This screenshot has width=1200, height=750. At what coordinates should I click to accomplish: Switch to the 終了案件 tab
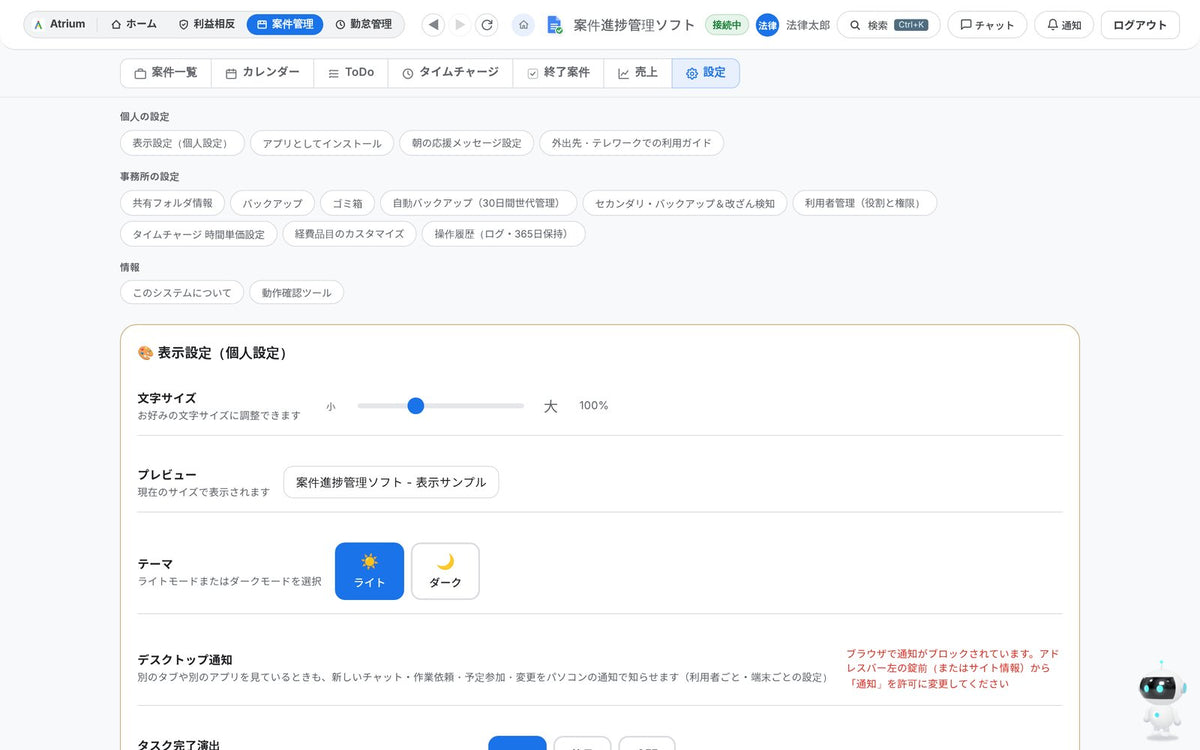click(x=558, y=73)
